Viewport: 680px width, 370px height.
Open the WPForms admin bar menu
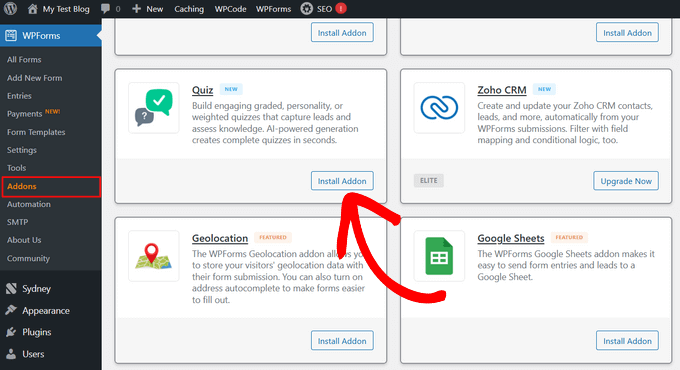[273, 9]
